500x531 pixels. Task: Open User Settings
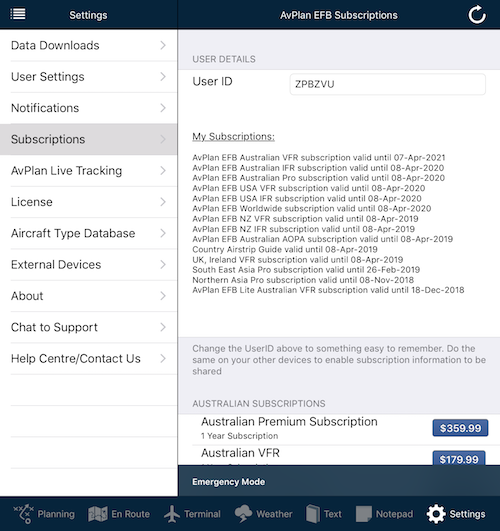[x=89, y=77]
